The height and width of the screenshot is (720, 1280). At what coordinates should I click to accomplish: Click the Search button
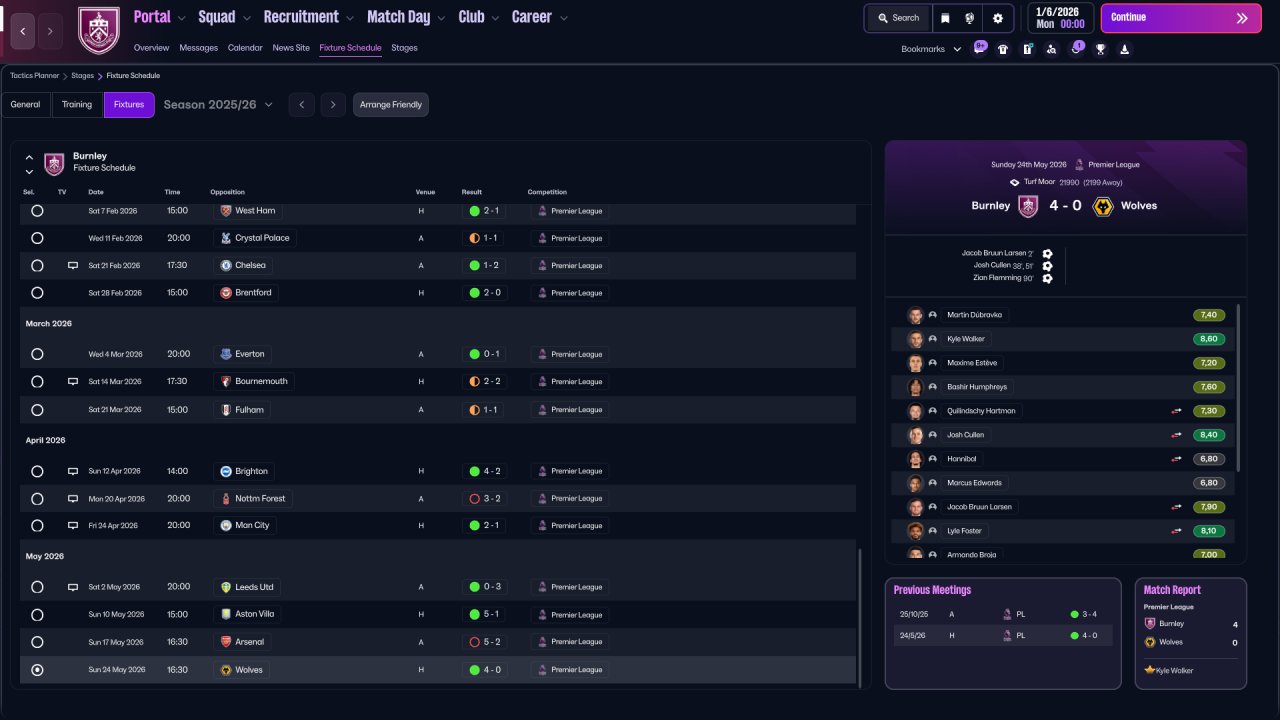[898, 18]
